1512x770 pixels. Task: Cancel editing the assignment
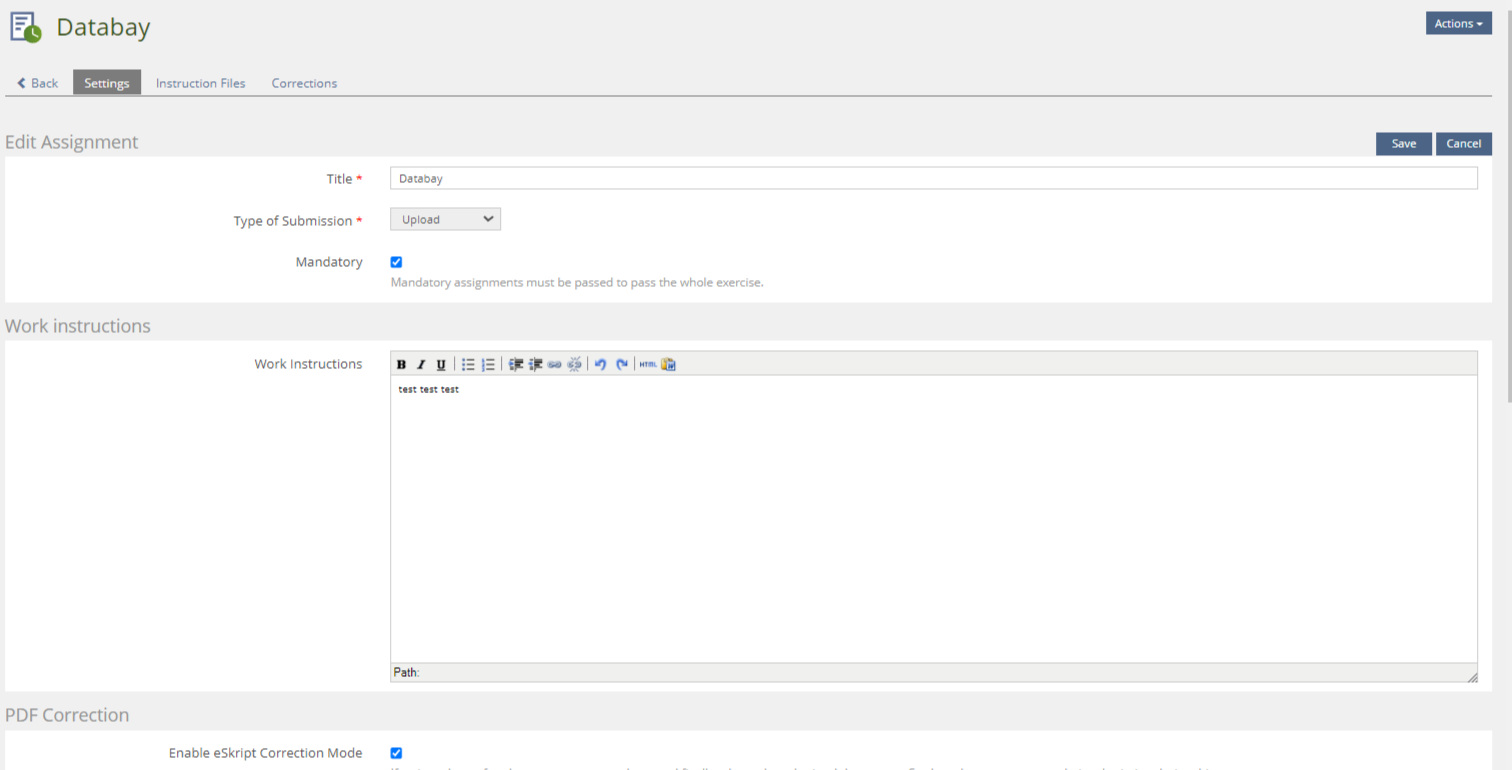tap(1463, 144)
